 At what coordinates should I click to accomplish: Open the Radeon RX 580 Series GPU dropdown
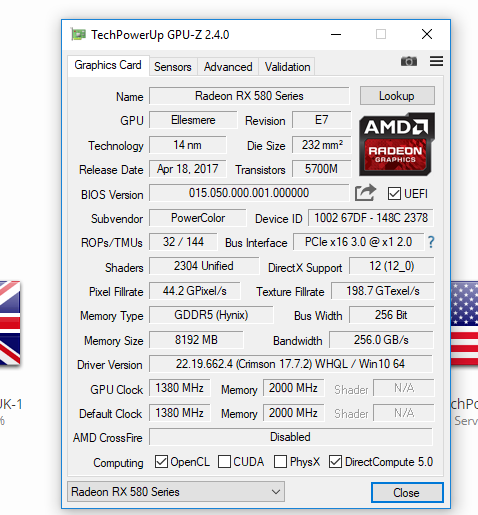[x=176, y=492]
